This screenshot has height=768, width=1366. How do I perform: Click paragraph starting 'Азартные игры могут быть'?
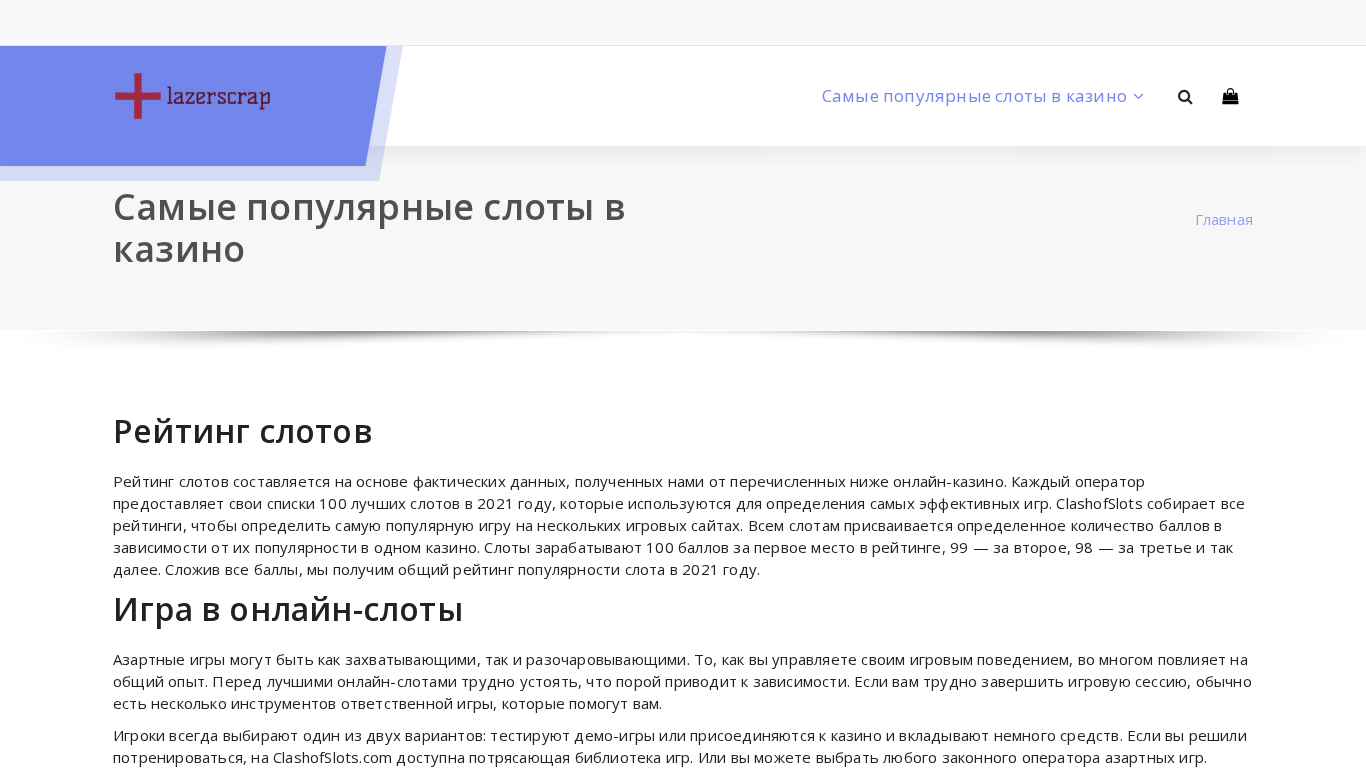click(683, 681)
